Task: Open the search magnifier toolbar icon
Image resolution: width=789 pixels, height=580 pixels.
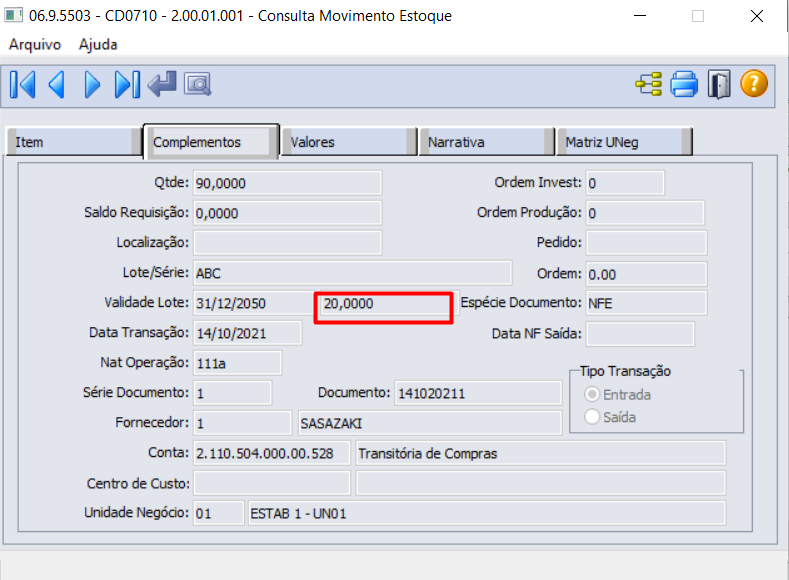Action: 198,84
